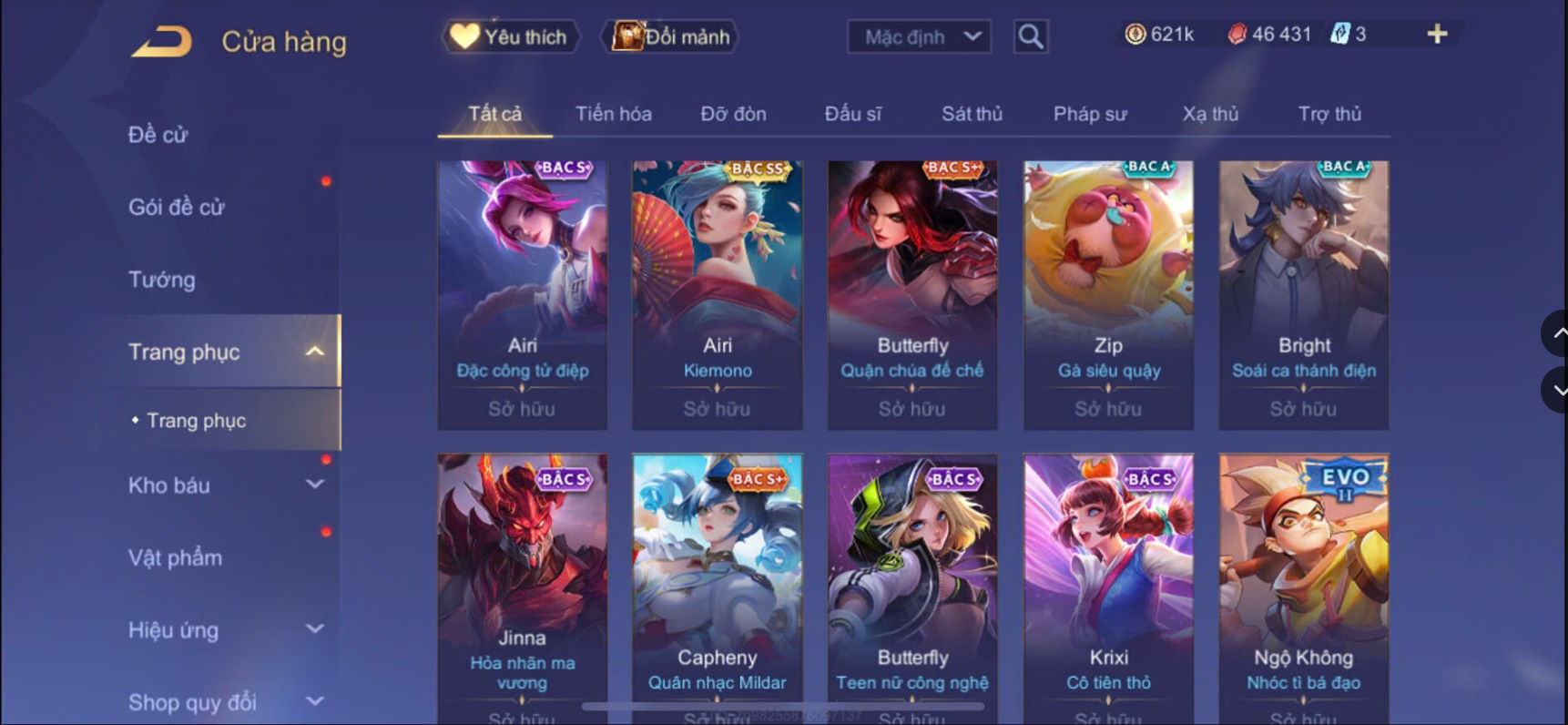This screenshot has width=1568, height=725.
Task: Go to Tướng in the sidebar
Action: coord(162,280)
